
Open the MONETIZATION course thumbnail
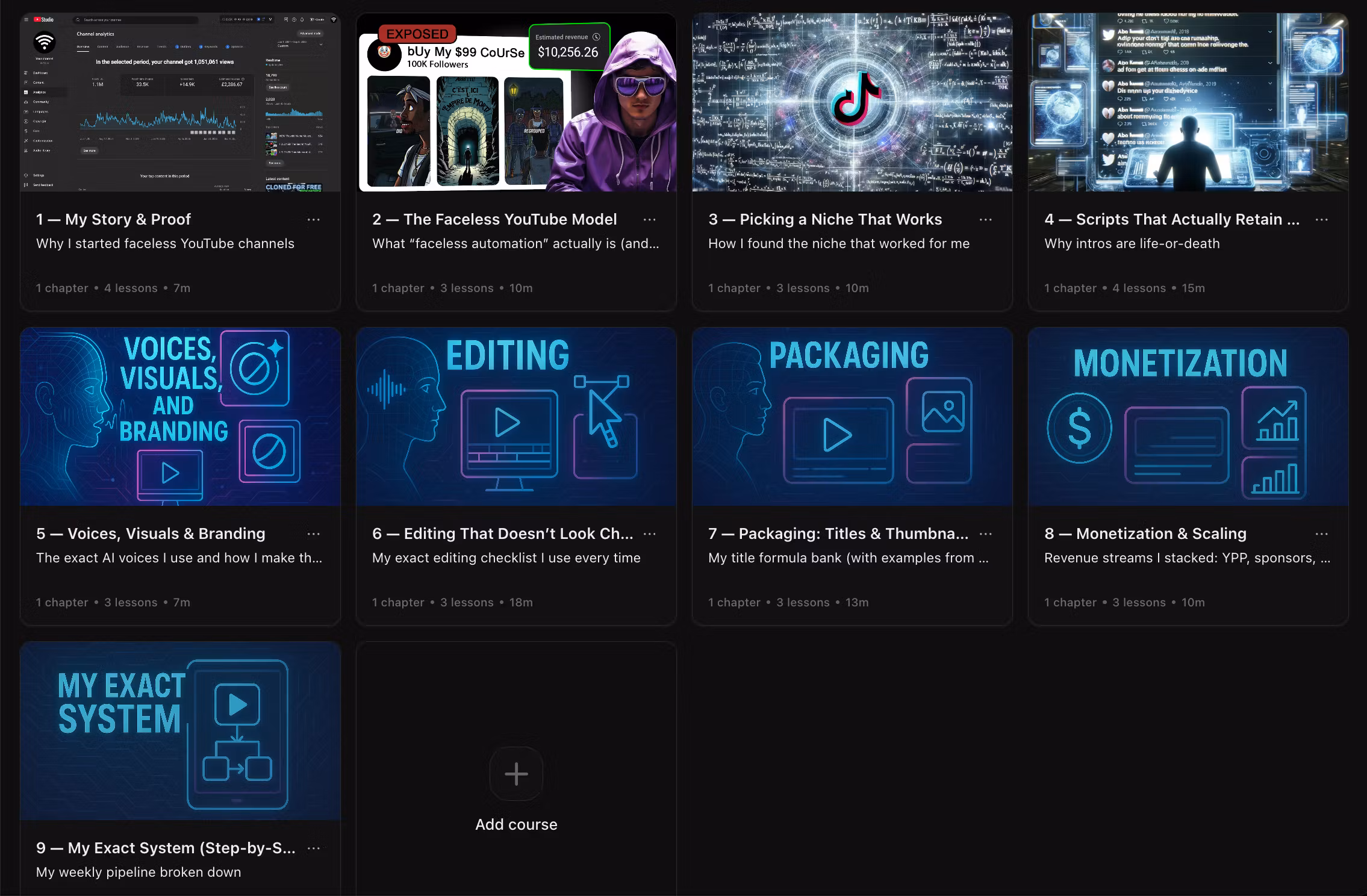pos(1188,417)
